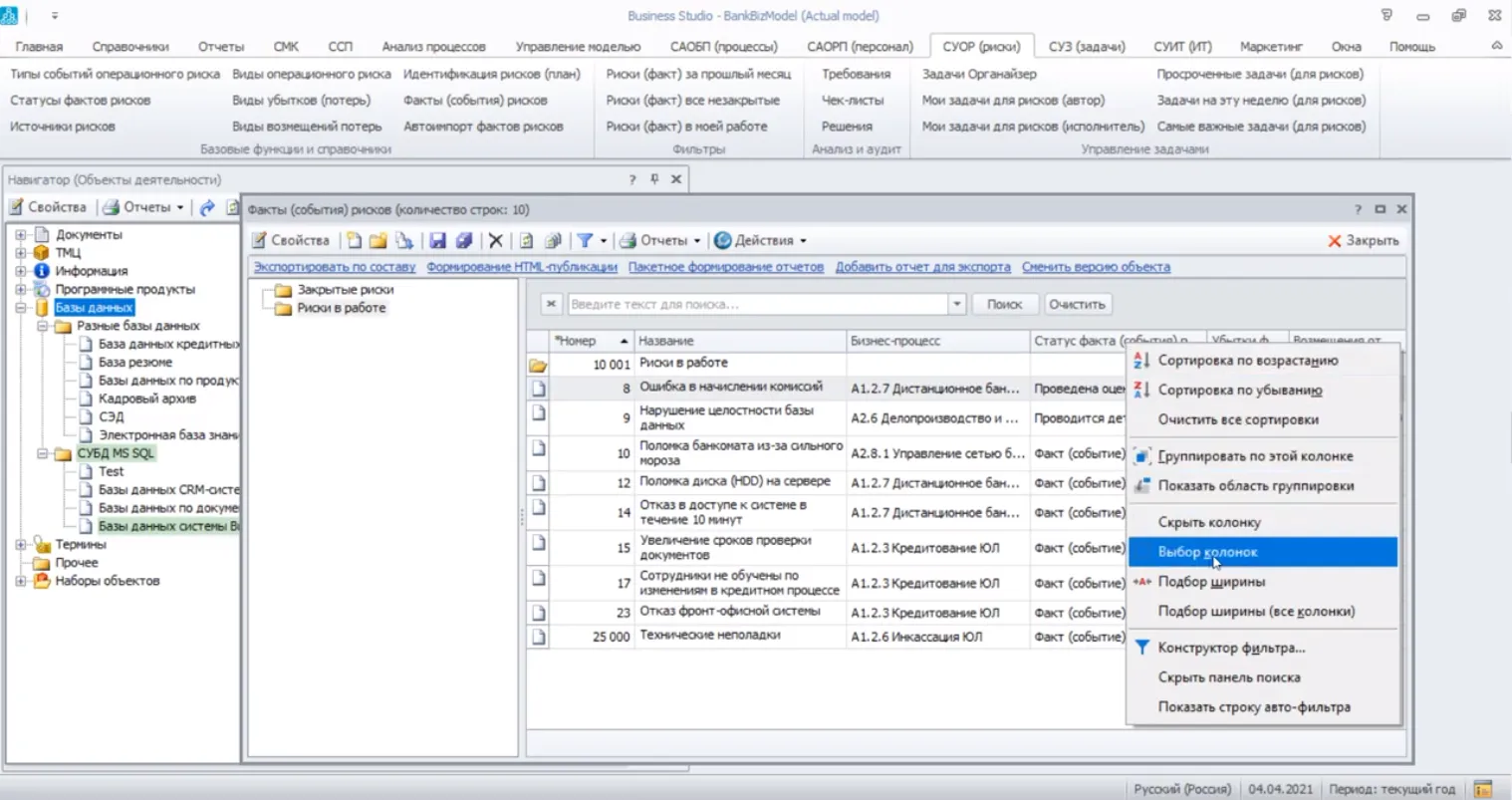Open the Действия dropdown arrow
The height and width of the screenshot is (800, 1512).
[803, 240]
